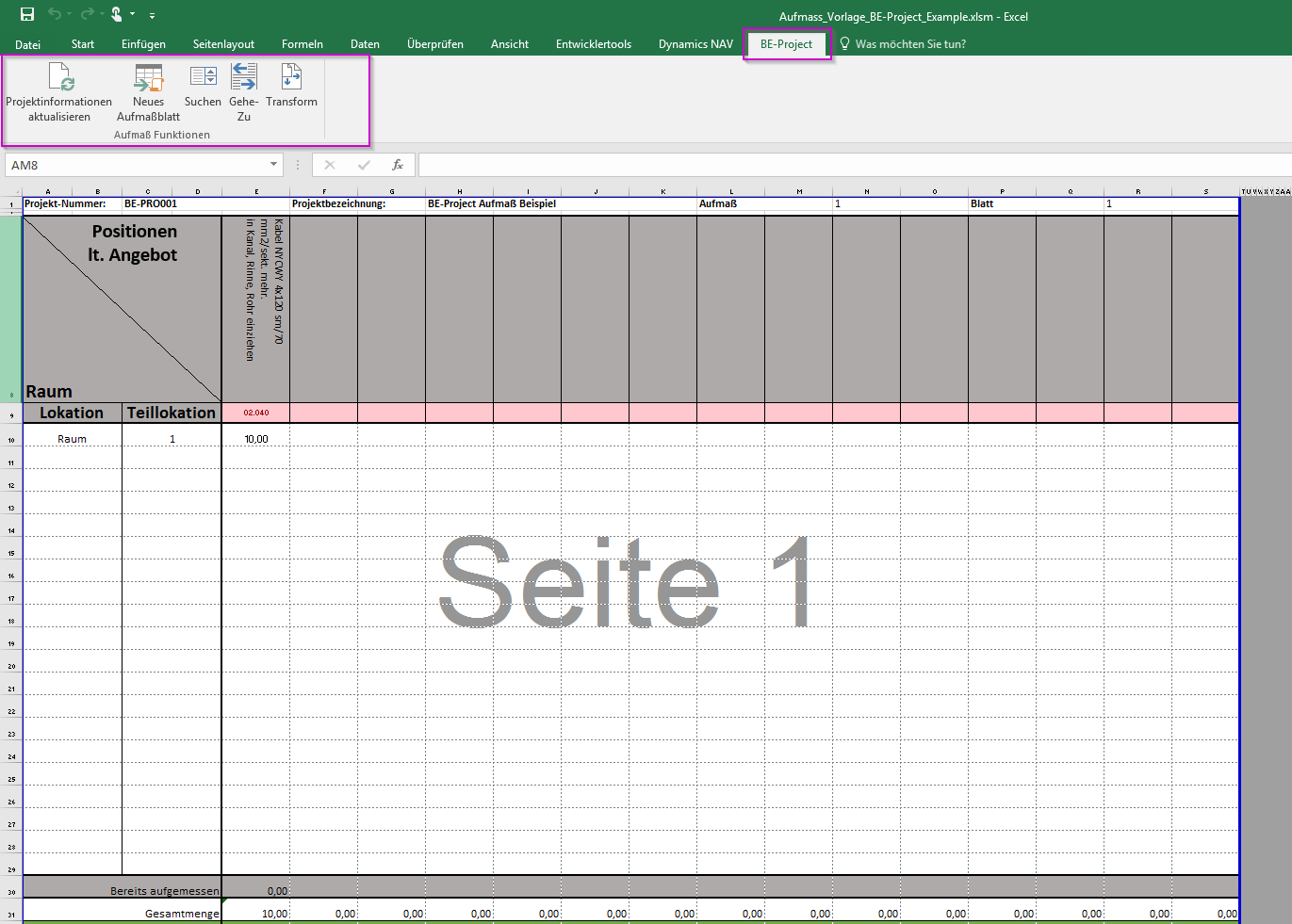1292x924 pixels.
Task: Switch to the Dynamics NAV tab
Action: tap(695, 44)
